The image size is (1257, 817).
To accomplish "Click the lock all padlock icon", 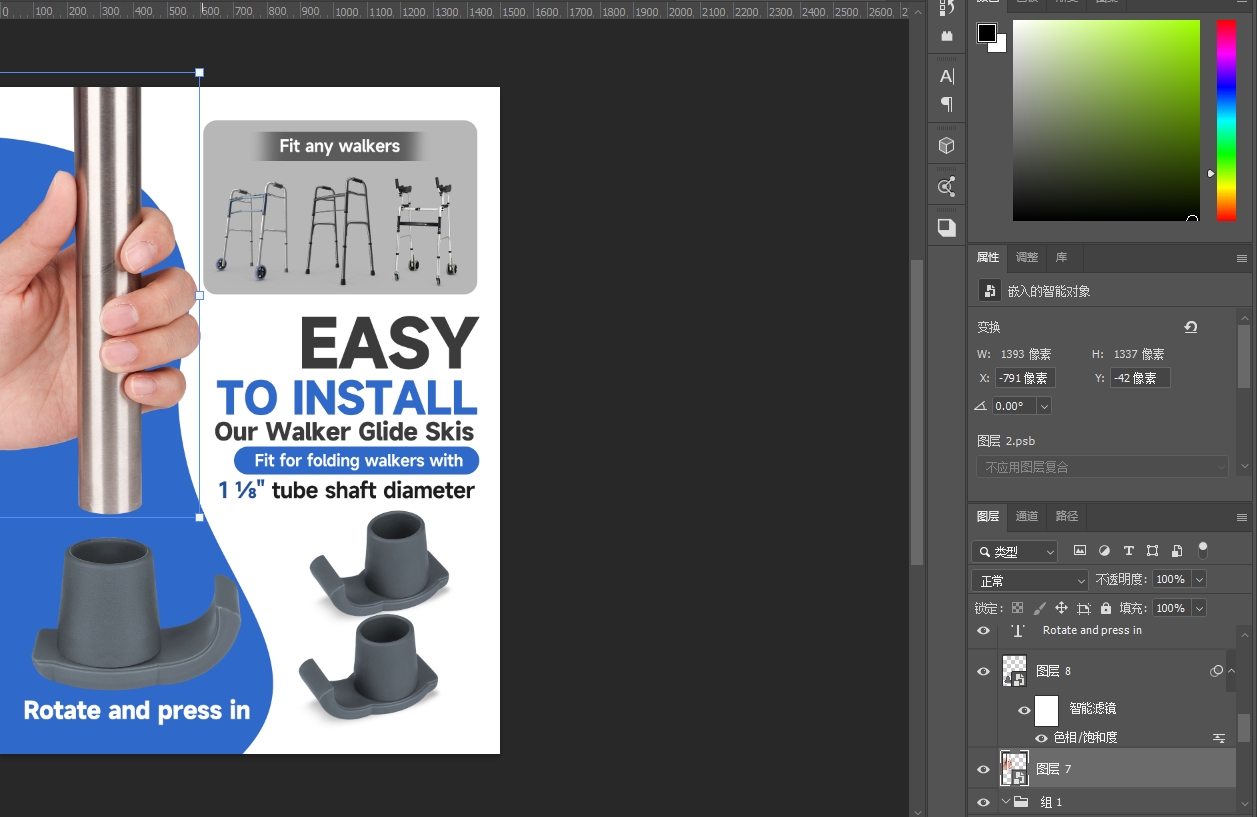I will 1105,608.
